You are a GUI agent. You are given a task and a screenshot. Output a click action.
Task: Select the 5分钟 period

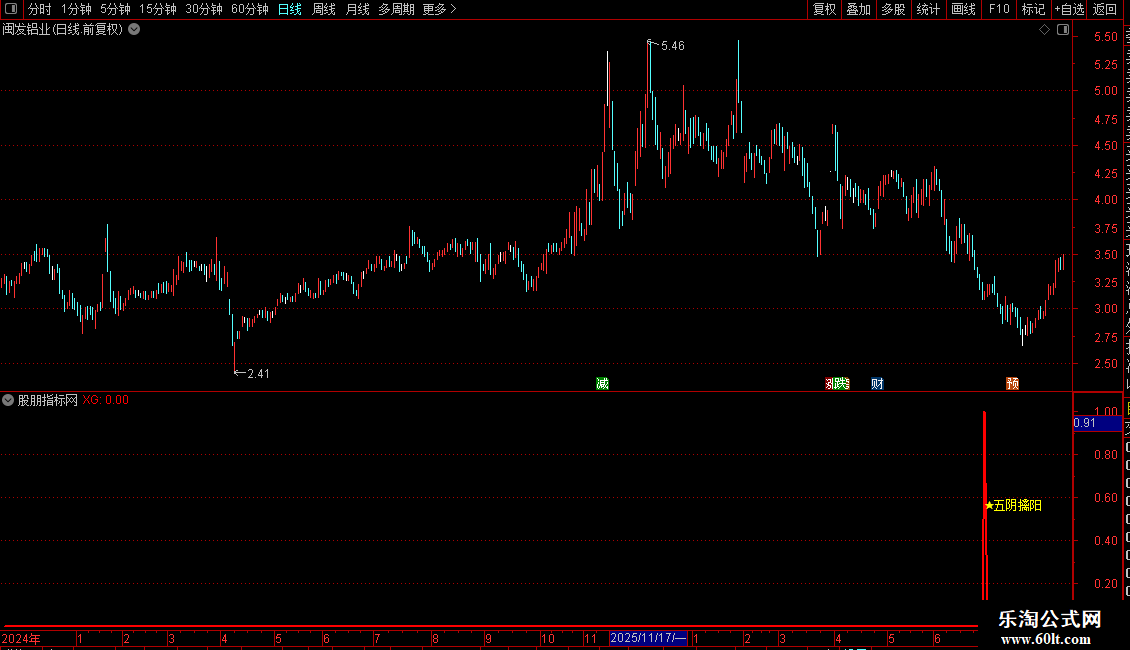coord(115,9)
